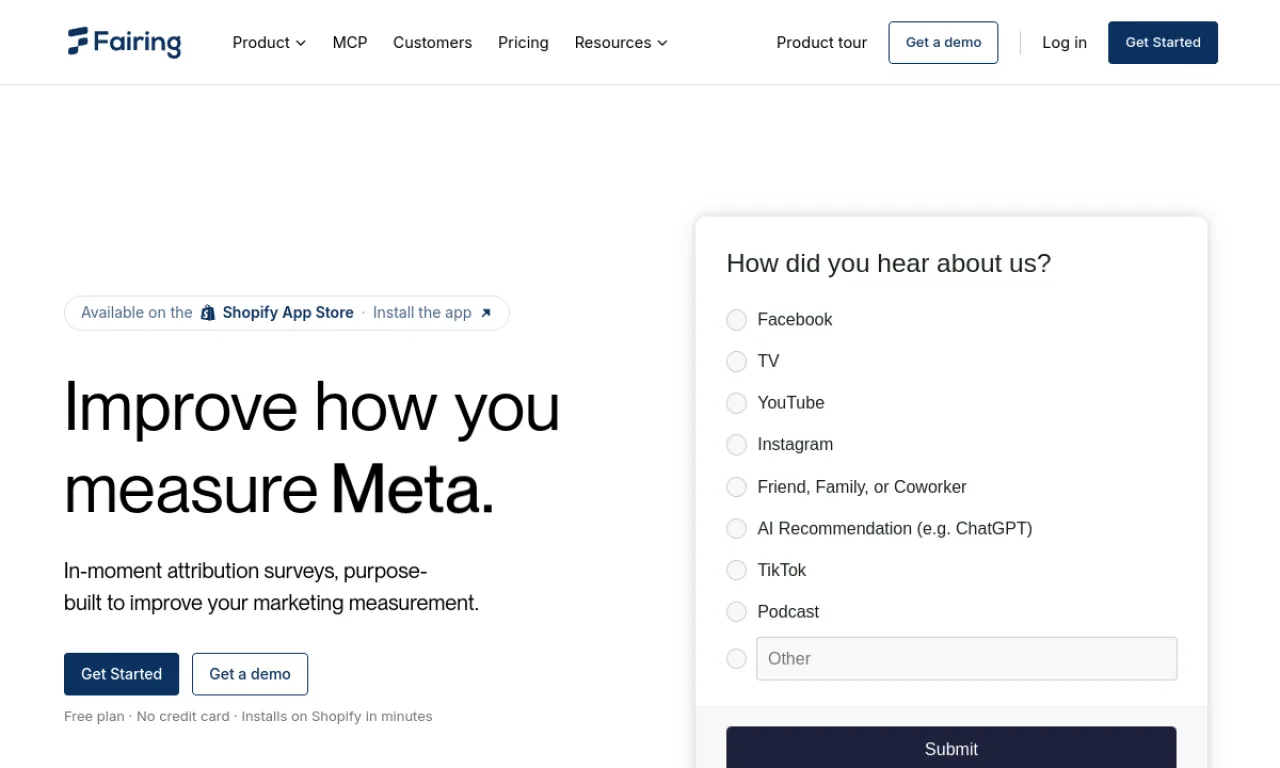
Task: Select the Podcast radio option
Action: click(x=736, y=612)
